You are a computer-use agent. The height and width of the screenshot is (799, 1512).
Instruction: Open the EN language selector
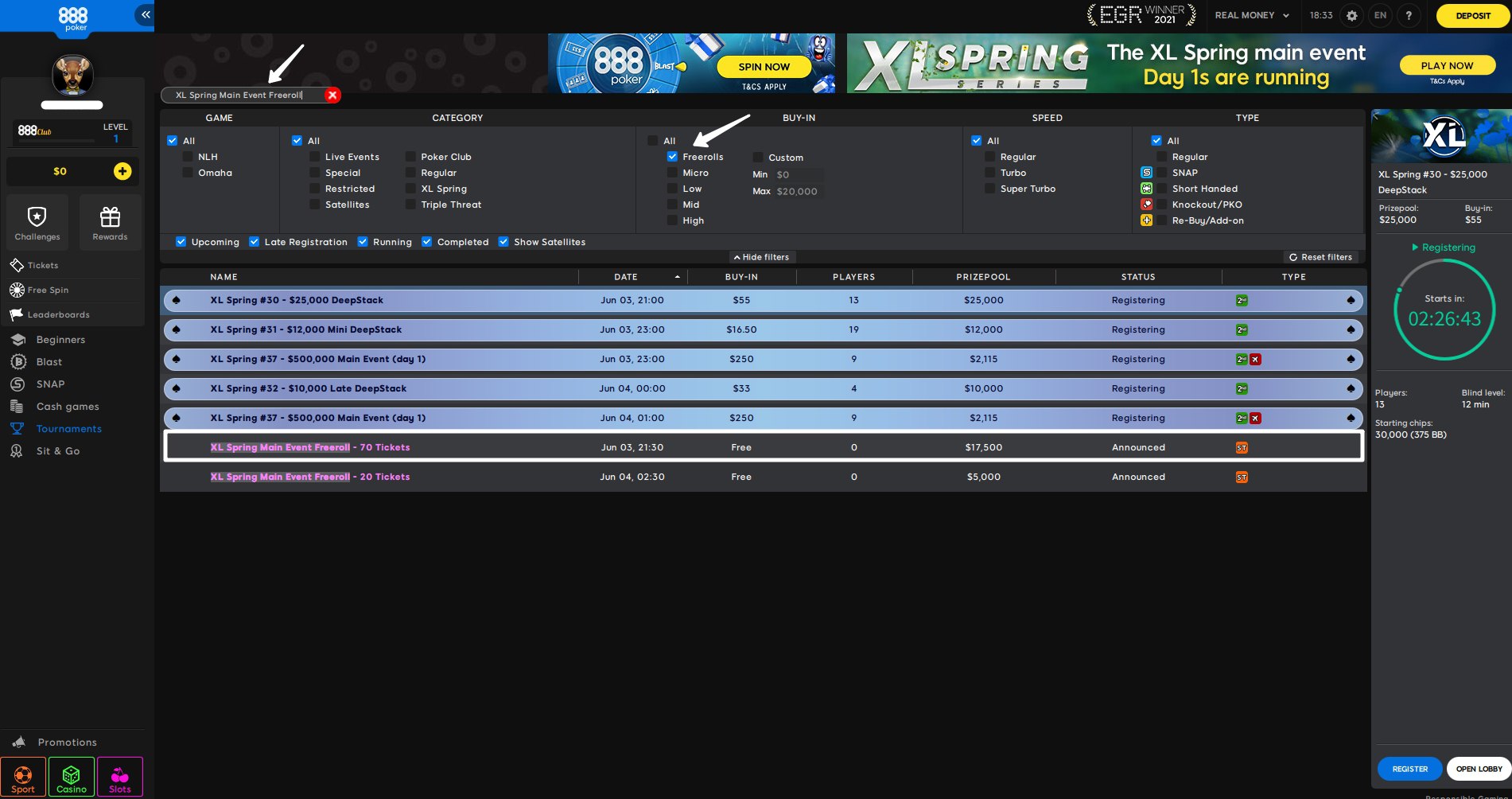[x=1380, y=15]
